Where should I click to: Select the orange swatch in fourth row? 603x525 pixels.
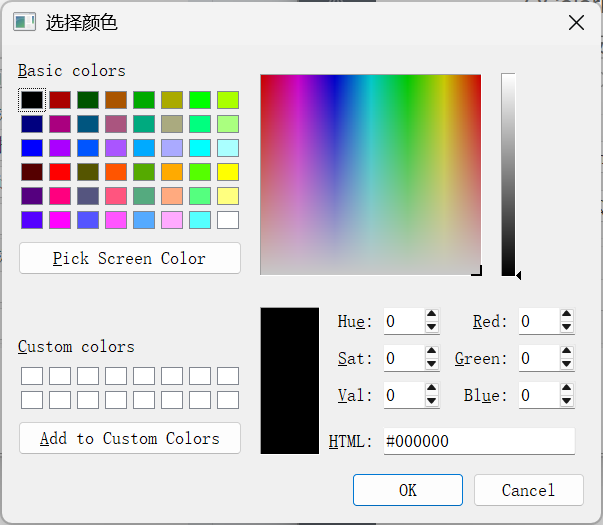coord(172,172)
